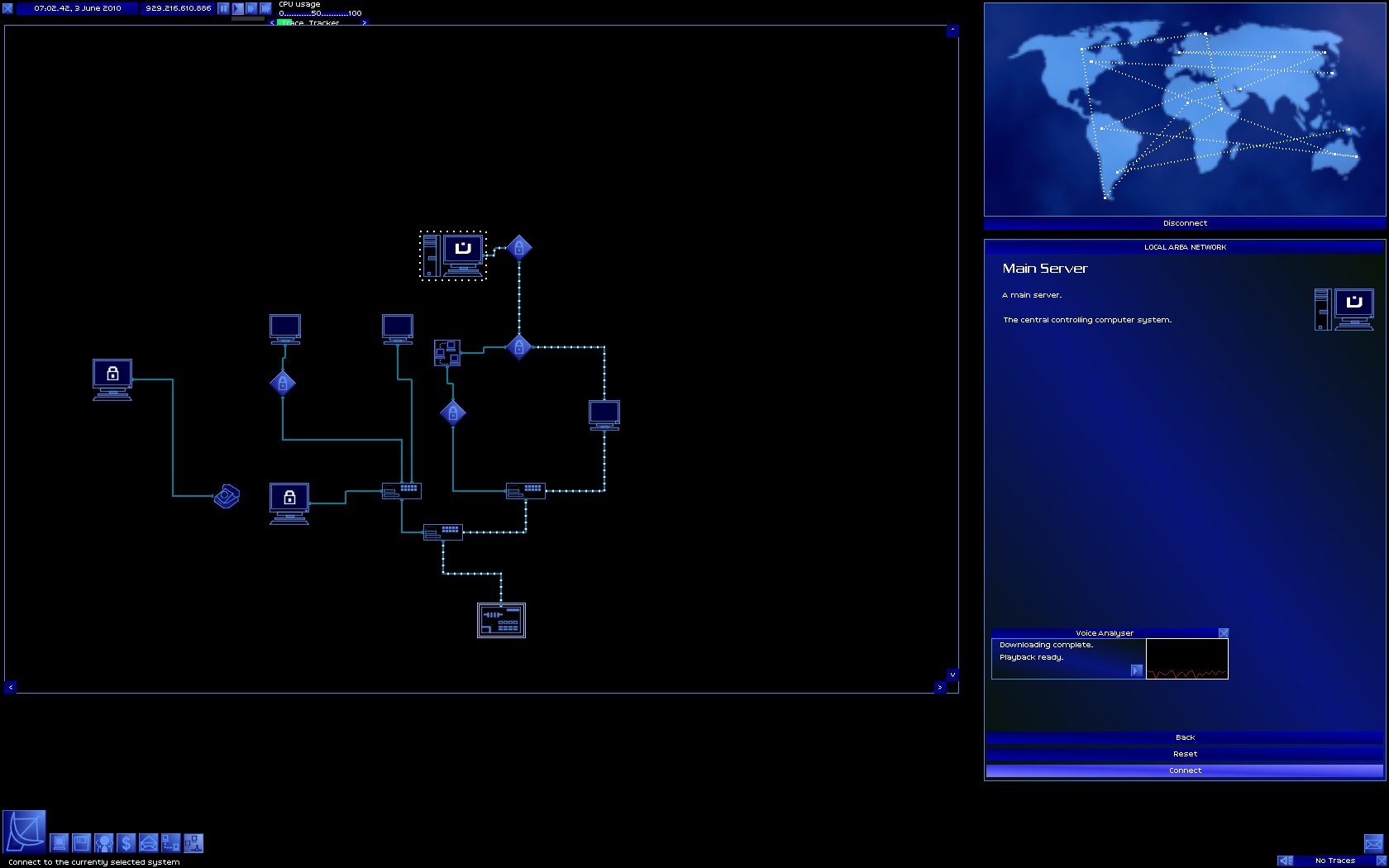Click the IP address 929.216.610.886
This screenshot has width=1389, height=868.
point(179,8)
